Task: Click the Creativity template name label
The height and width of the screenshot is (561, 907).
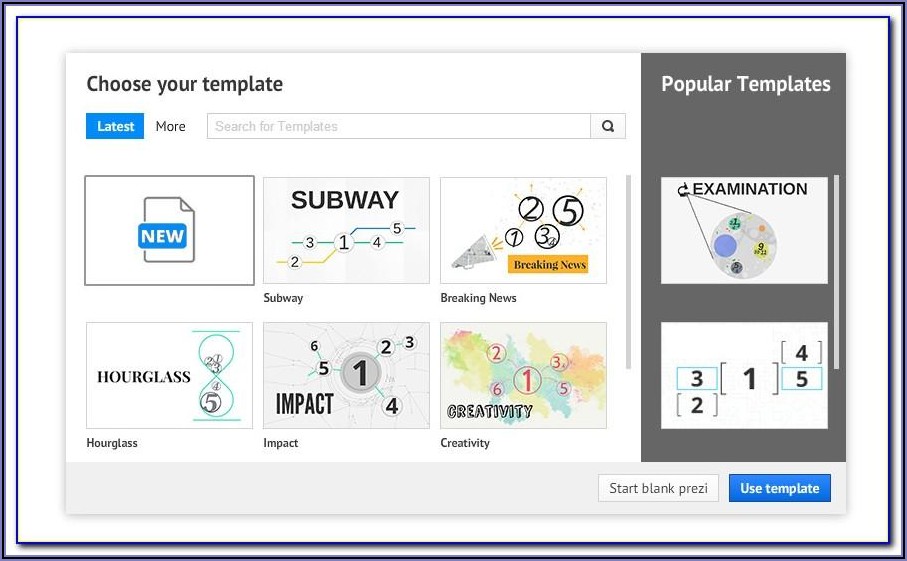Action: [465, 443]
